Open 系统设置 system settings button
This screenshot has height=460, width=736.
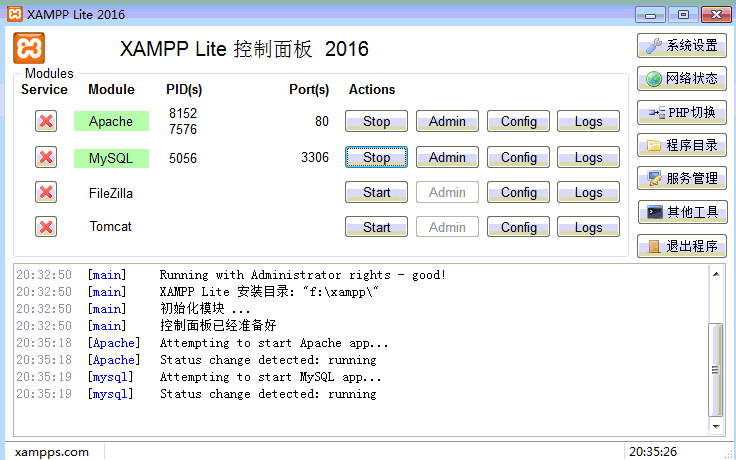[682, 46]
